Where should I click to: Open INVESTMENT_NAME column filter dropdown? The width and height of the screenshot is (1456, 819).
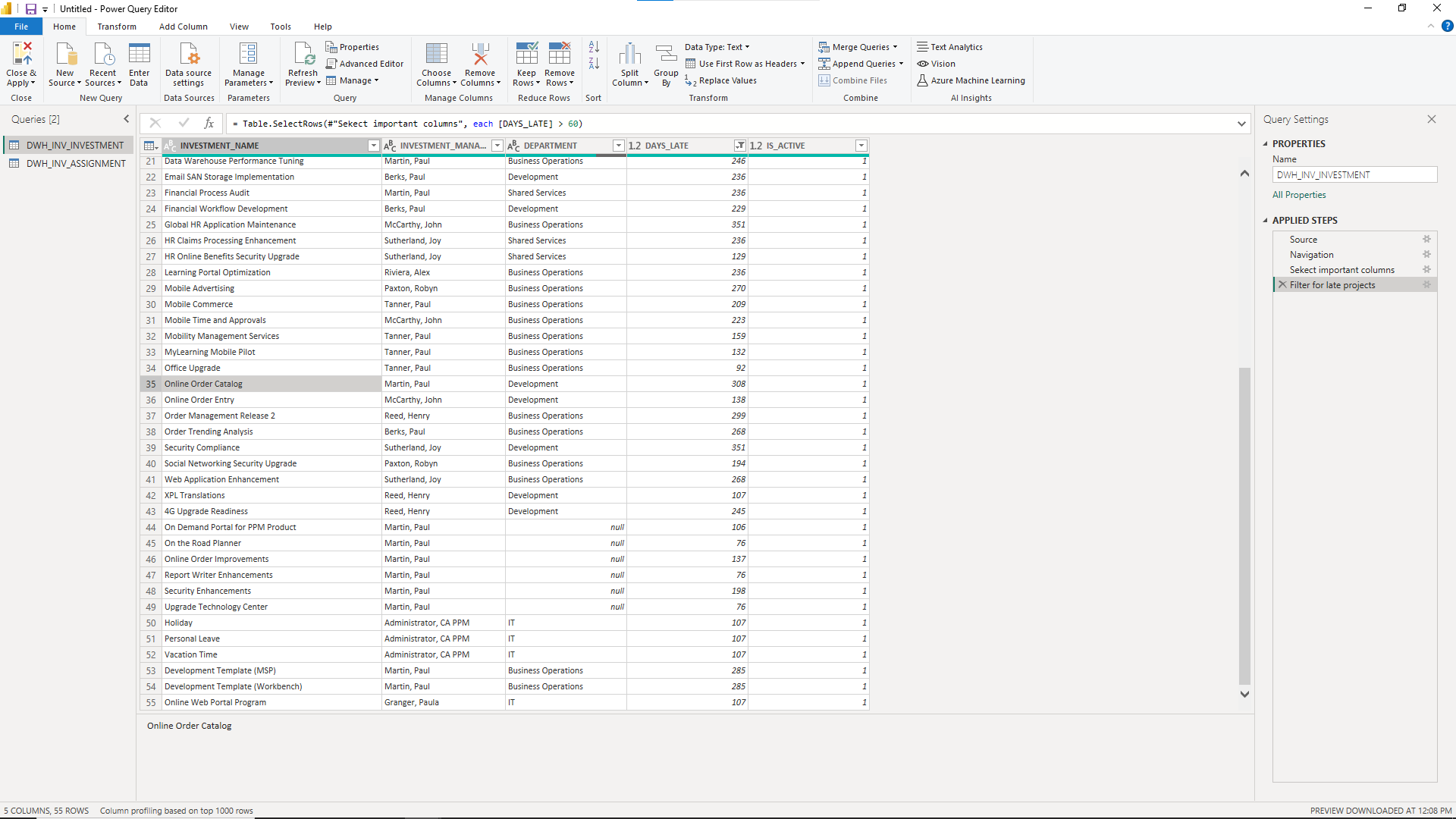click(373, 146)
